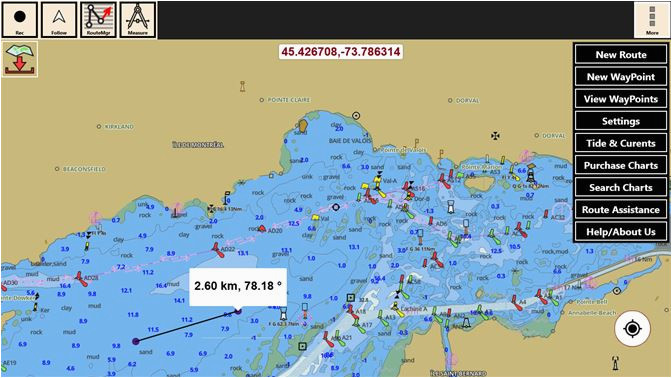Select New WayPoint menu entry
The height and width of the screenshot is (378, 672).
coord(621,77)
